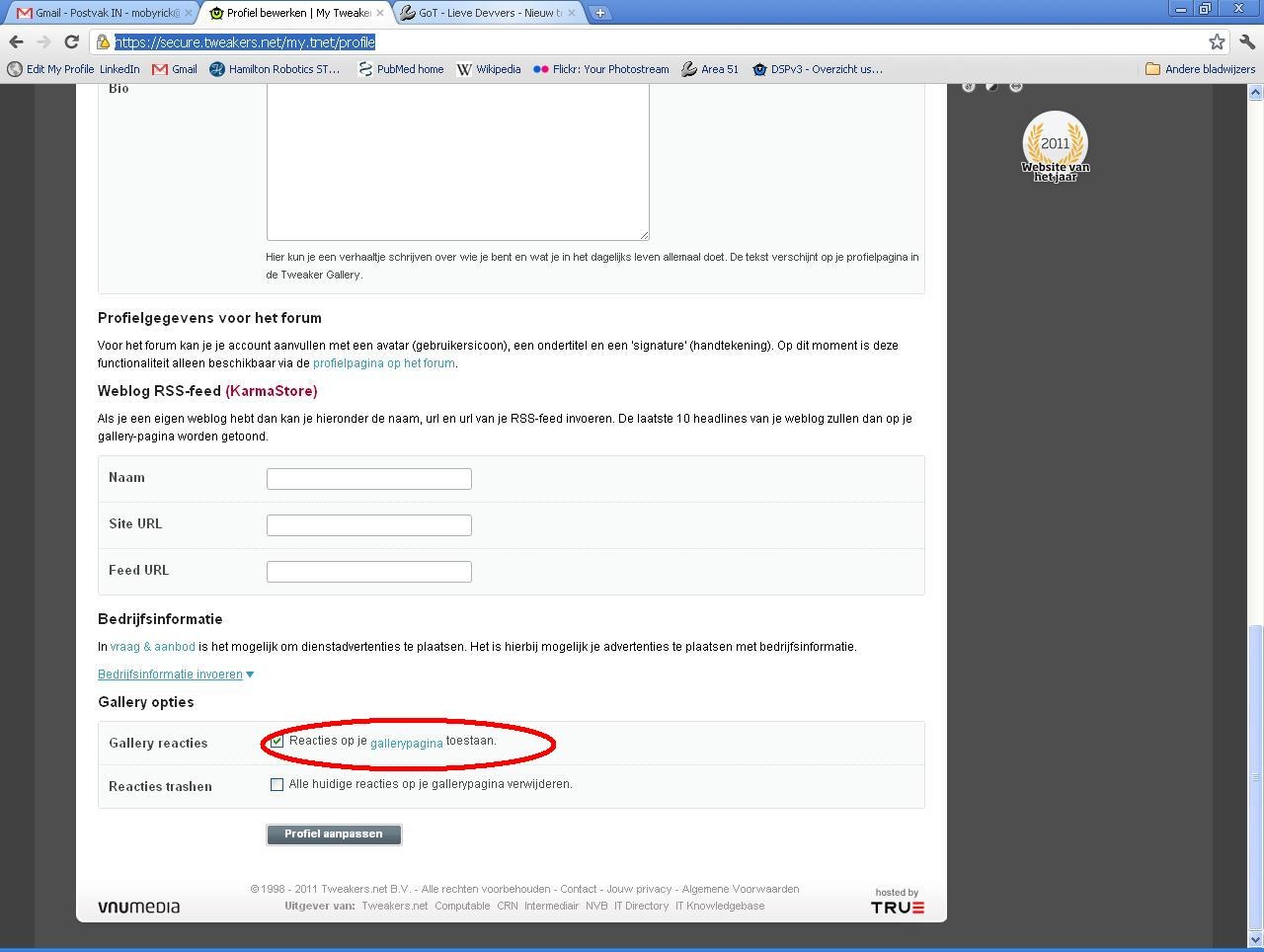Click the browser Forward arrow
This screenshot has width=1264, height=952.
coord(43,41)
